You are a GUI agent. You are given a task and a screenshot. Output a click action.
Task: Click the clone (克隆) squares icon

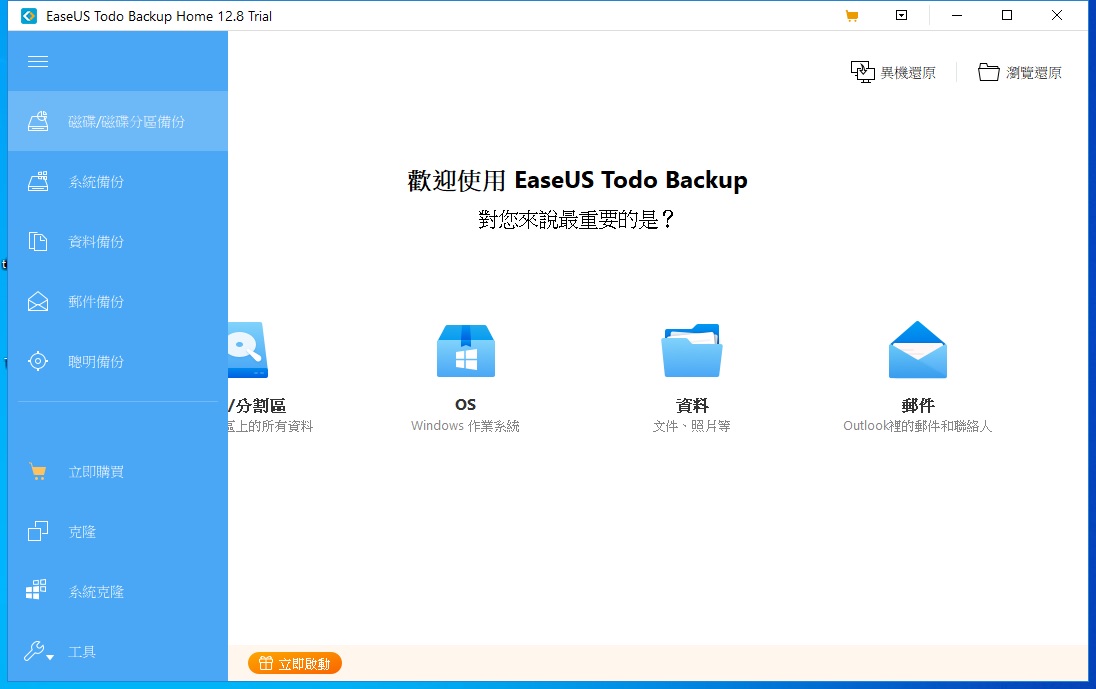[38, 532]
